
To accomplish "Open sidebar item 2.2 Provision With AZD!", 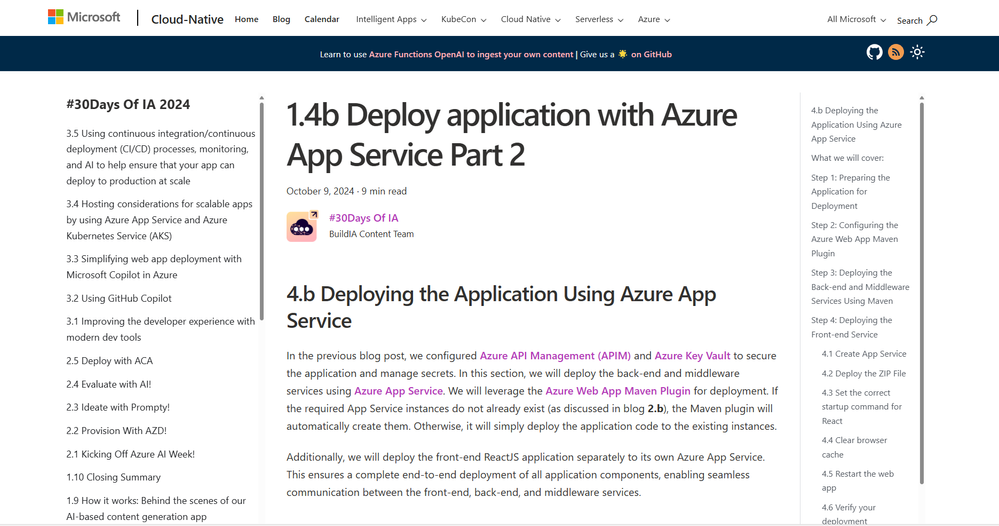I will click(x=116, y=430).
